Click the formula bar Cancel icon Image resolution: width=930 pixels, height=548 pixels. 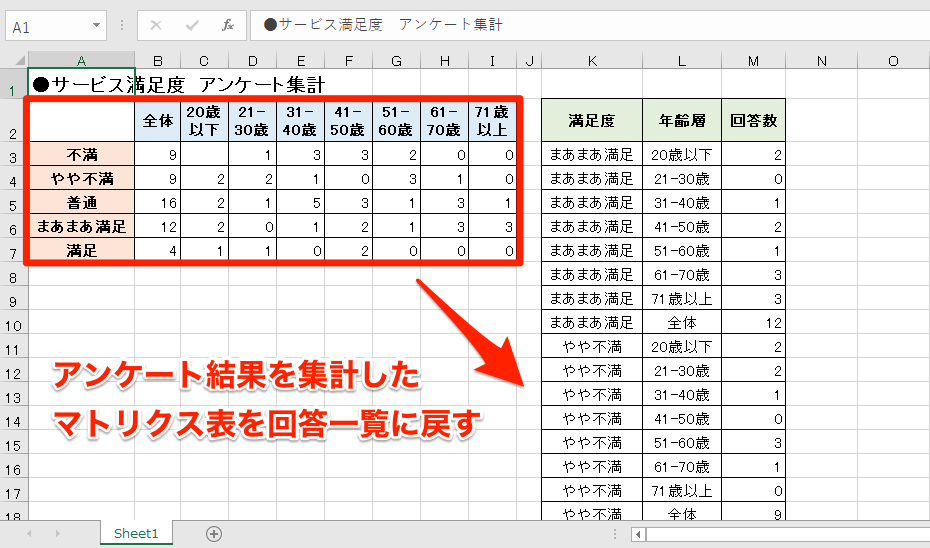click(x=156, y=25)
